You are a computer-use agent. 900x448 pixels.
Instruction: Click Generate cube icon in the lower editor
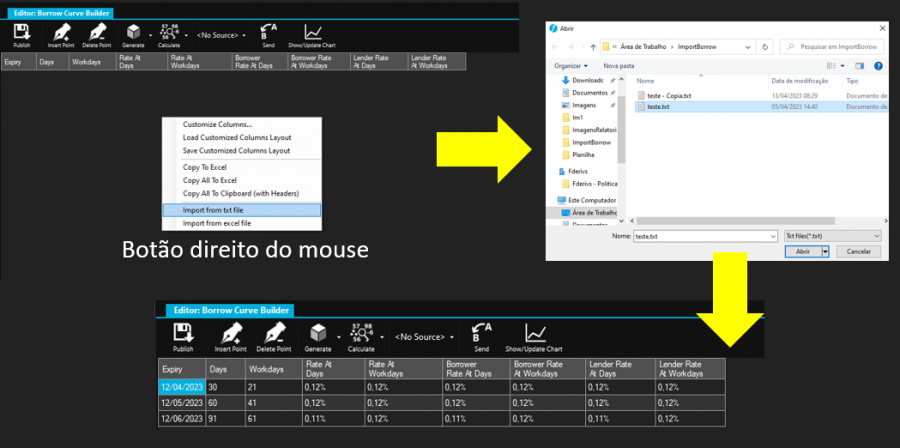coord(319,333)
